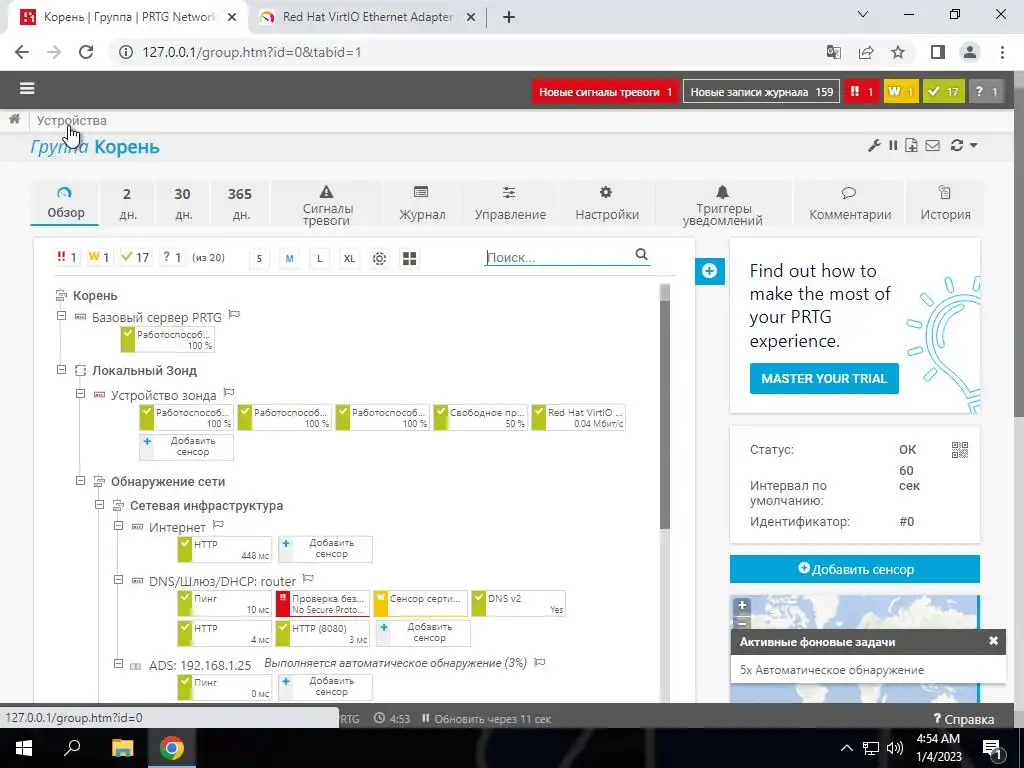Viewport: 1024px width, 768px height.
Task: Collapse Устройство зонда node
Action: click(x=80, y=394)
